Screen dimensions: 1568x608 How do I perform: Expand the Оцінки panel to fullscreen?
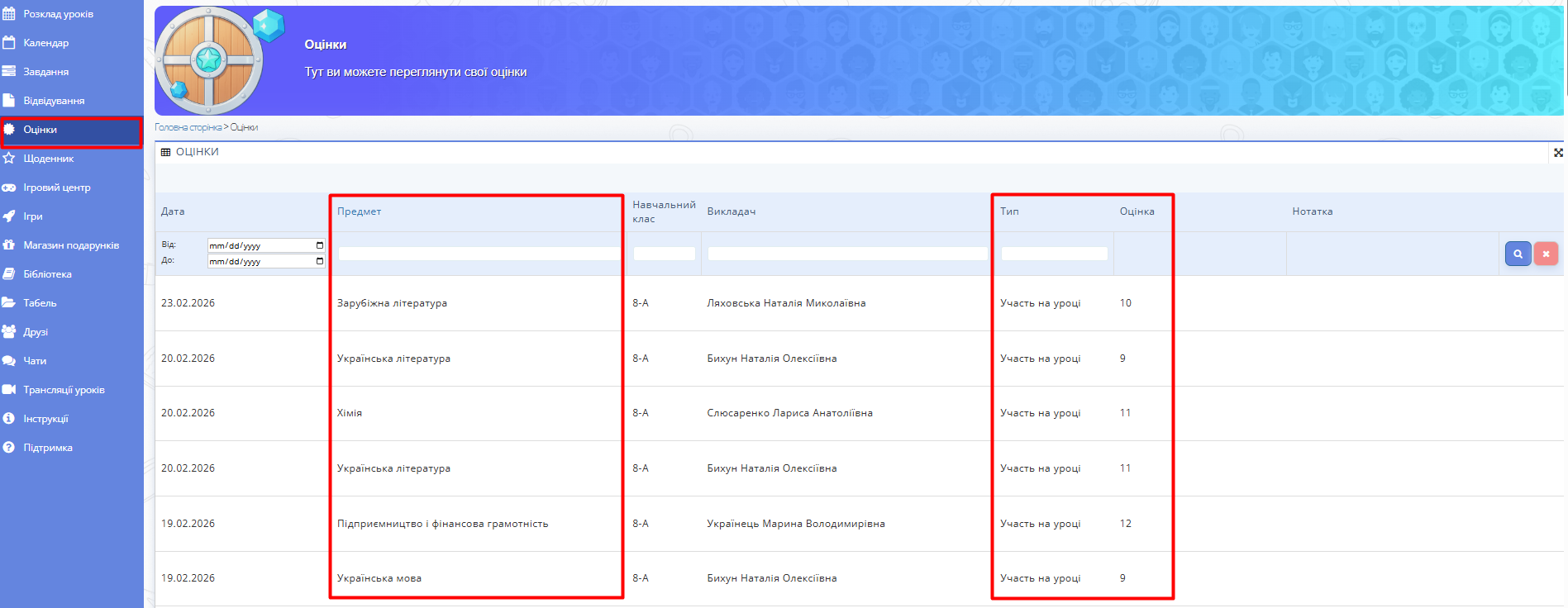1558,153
